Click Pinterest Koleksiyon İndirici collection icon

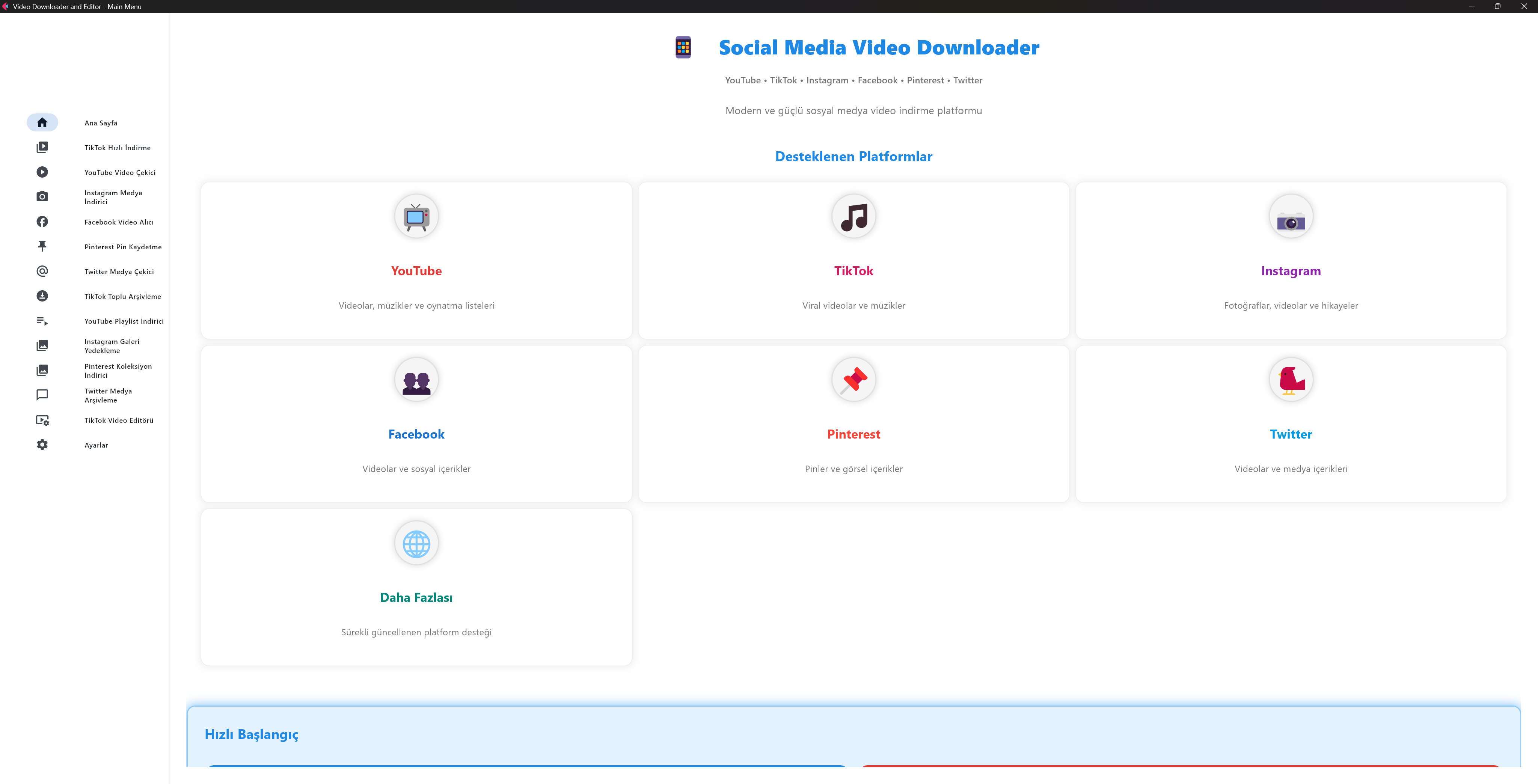(x=42, y=371)
